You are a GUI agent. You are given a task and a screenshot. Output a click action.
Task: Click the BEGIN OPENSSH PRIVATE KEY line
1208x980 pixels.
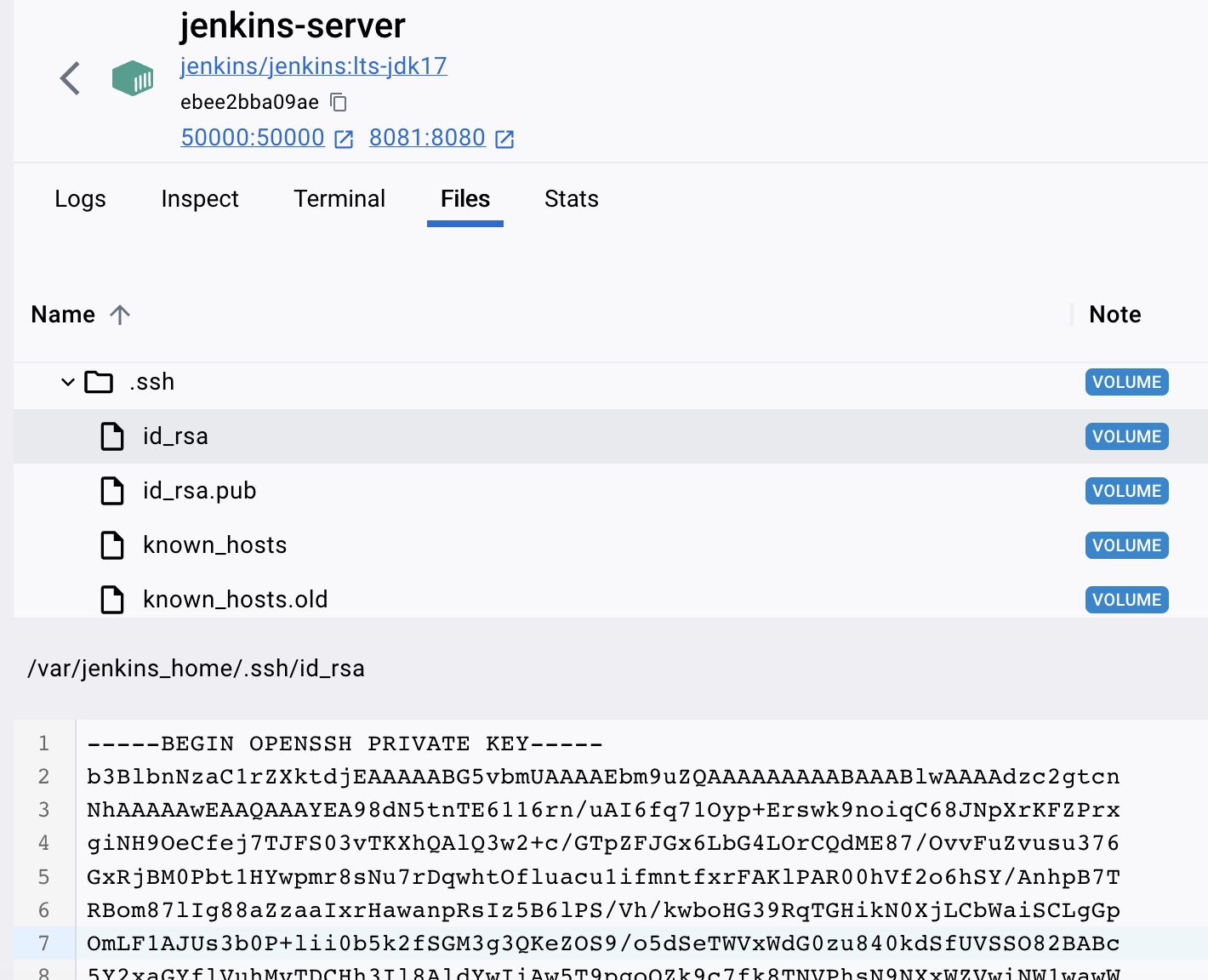tap(345, 744)
